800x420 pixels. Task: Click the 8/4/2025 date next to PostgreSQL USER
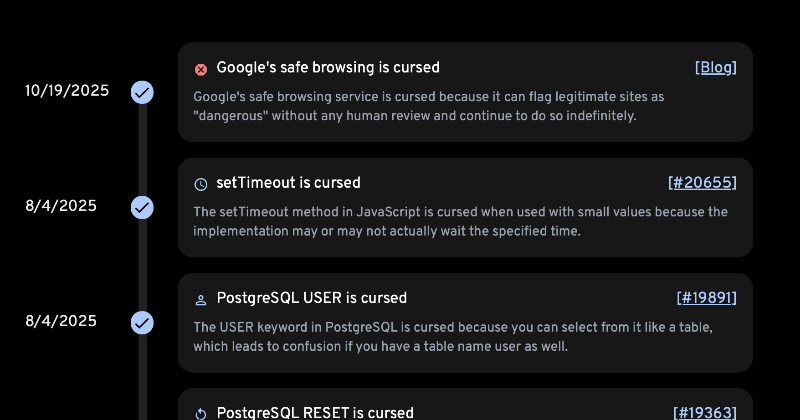tap(61, 320)
